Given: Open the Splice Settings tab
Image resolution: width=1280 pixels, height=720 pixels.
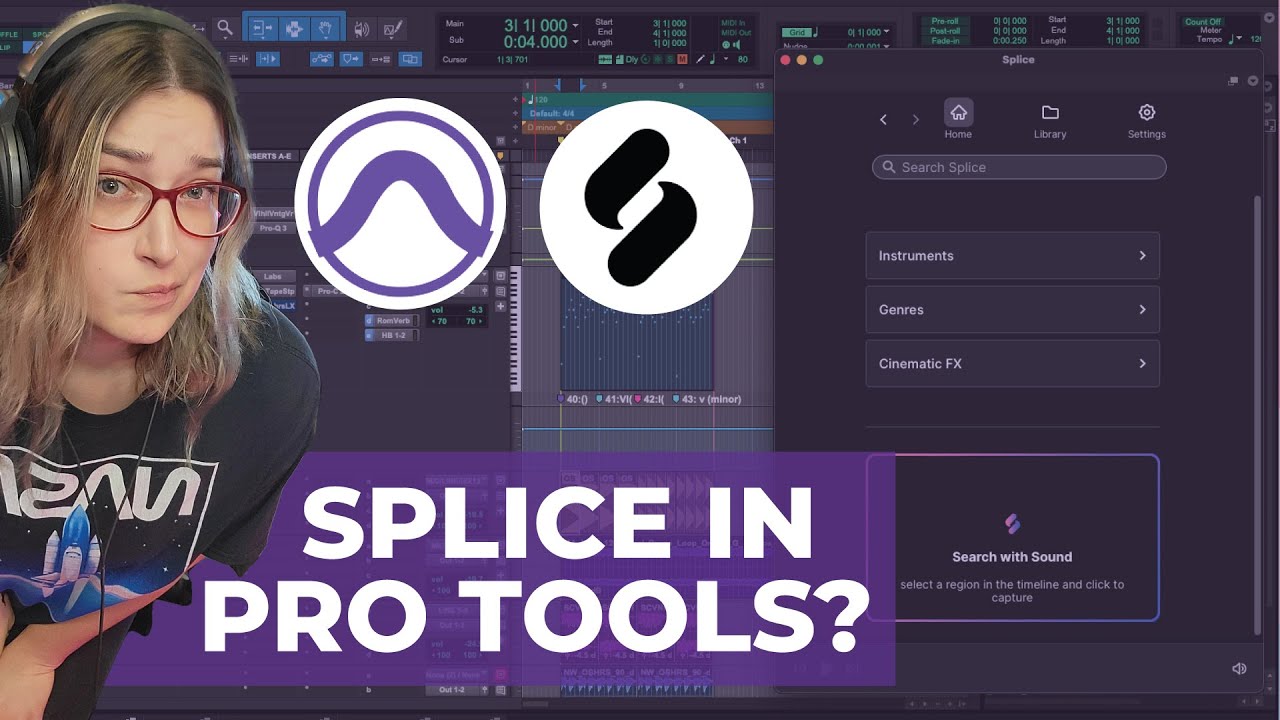Looking at the screenshot, I should (1147, 121).
